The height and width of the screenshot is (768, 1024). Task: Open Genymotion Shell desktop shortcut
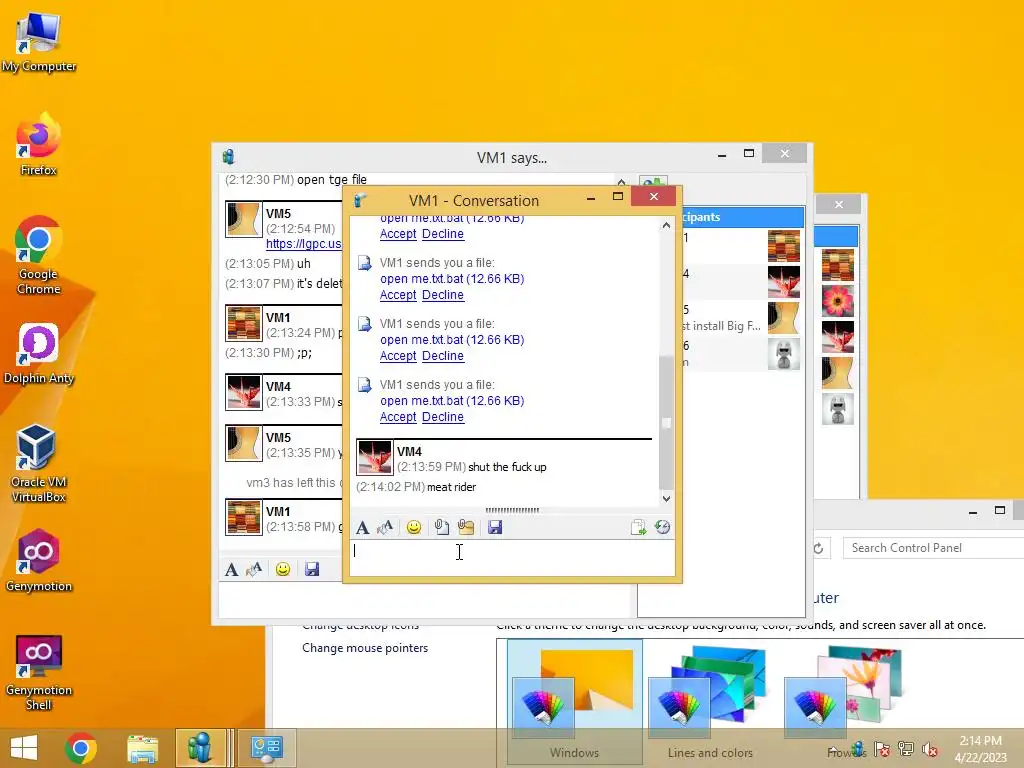[39, 673]
